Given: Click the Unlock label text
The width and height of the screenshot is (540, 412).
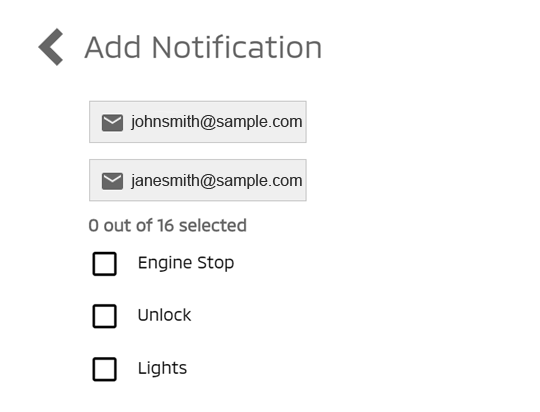Looking at the screenshot, I should tap(164, 315).
